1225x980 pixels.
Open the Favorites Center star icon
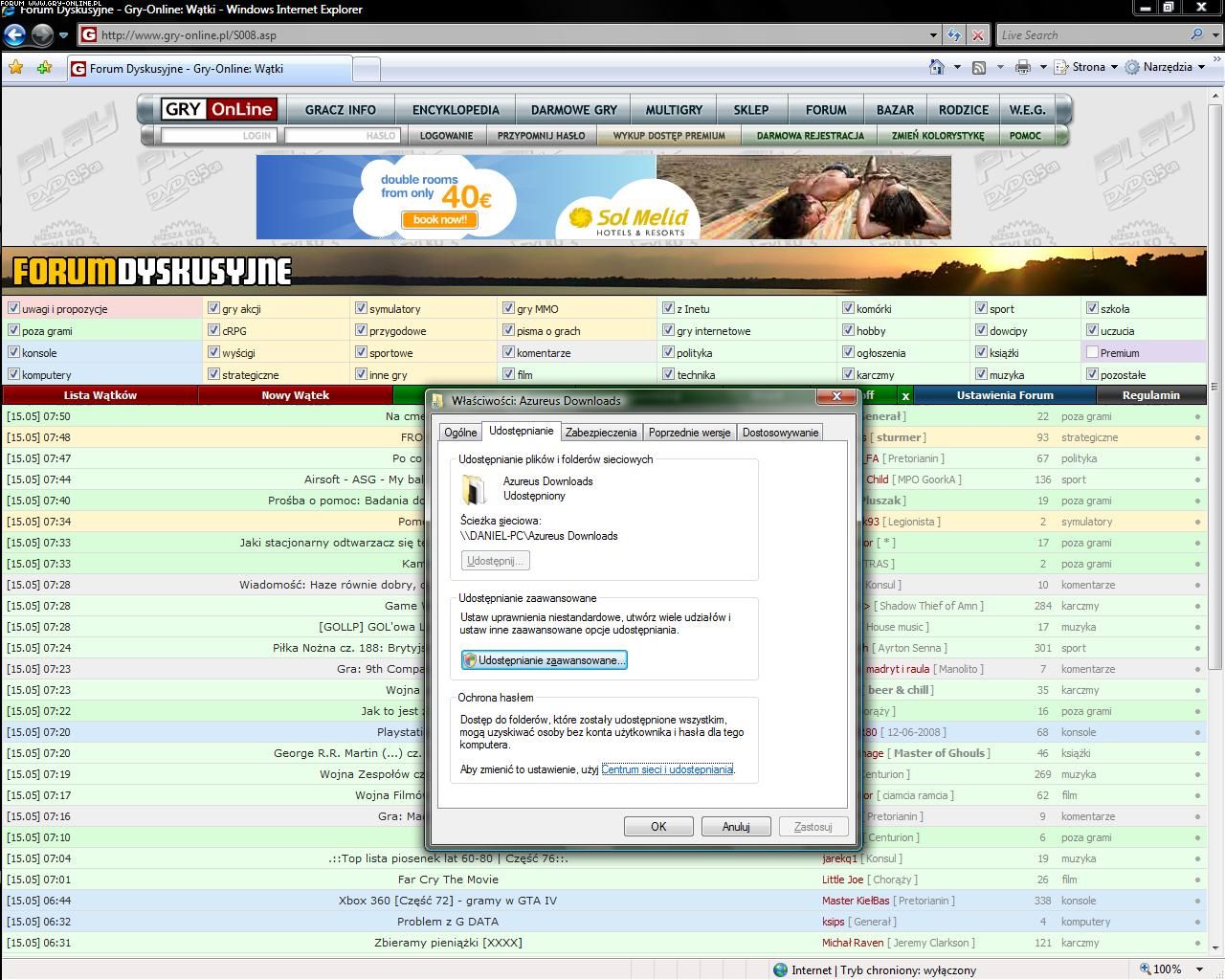coord(15,68)
